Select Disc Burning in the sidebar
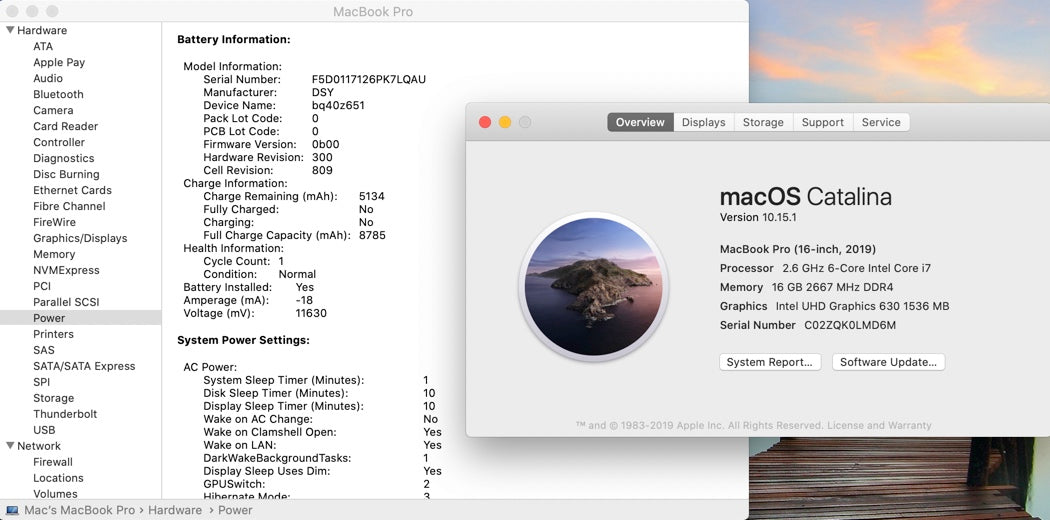This screenshot has height=520, width=1050. pyautogui.click(x=66, y=174)
